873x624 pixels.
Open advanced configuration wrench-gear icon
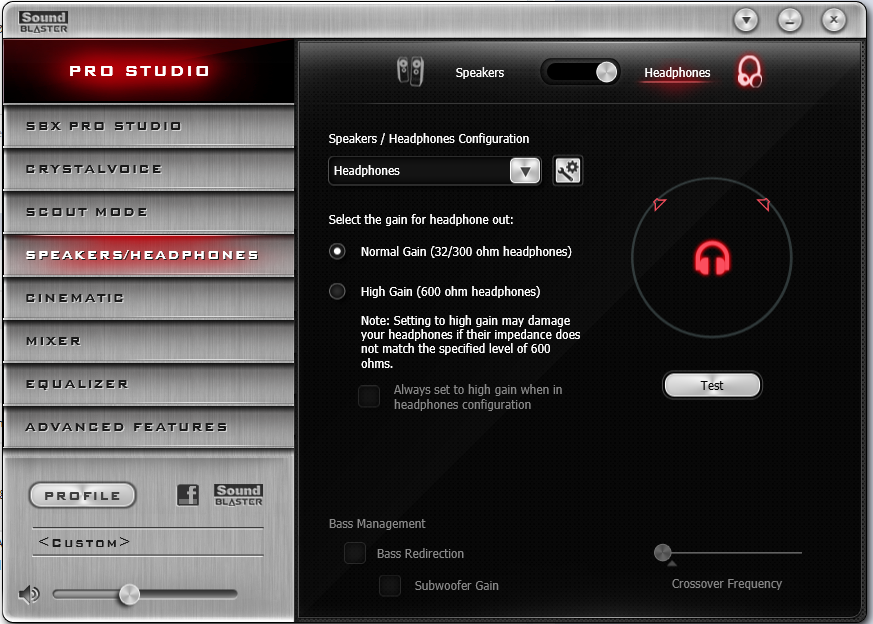[x=567, y=170]
